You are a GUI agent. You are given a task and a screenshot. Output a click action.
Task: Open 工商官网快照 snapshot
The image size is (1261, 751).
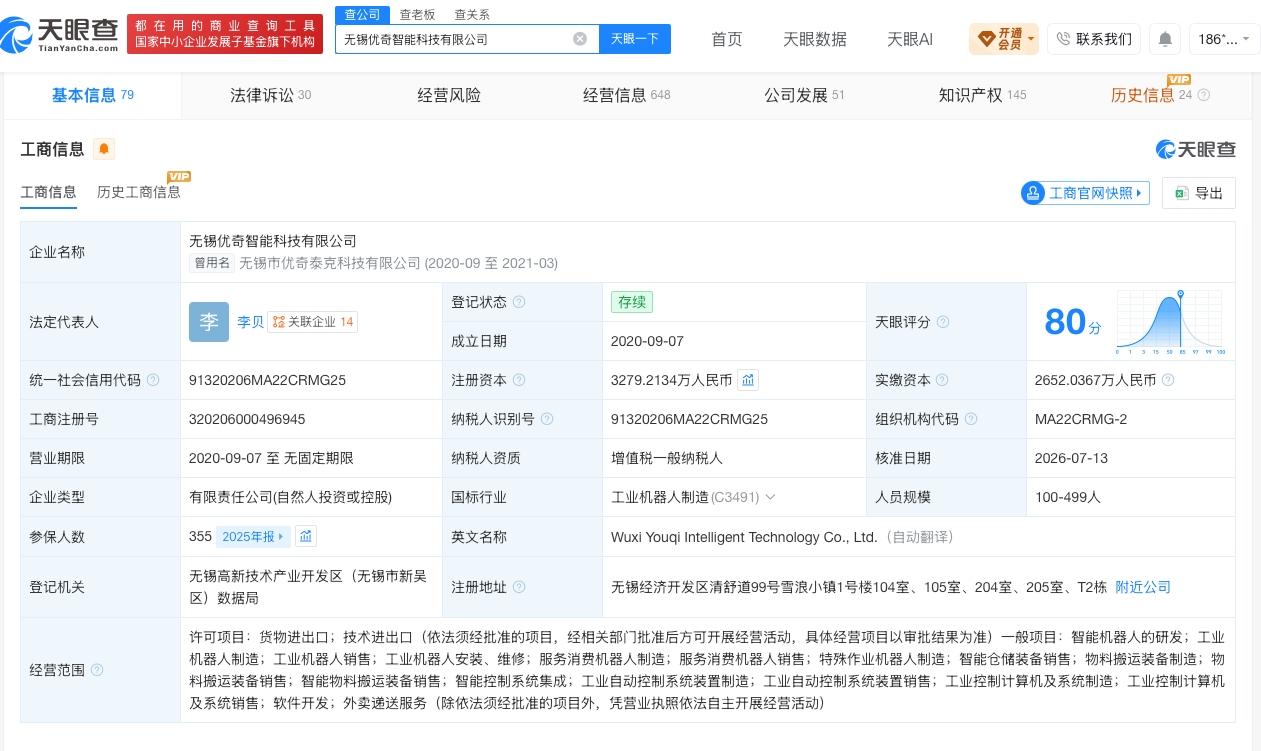coord(1085,193)
